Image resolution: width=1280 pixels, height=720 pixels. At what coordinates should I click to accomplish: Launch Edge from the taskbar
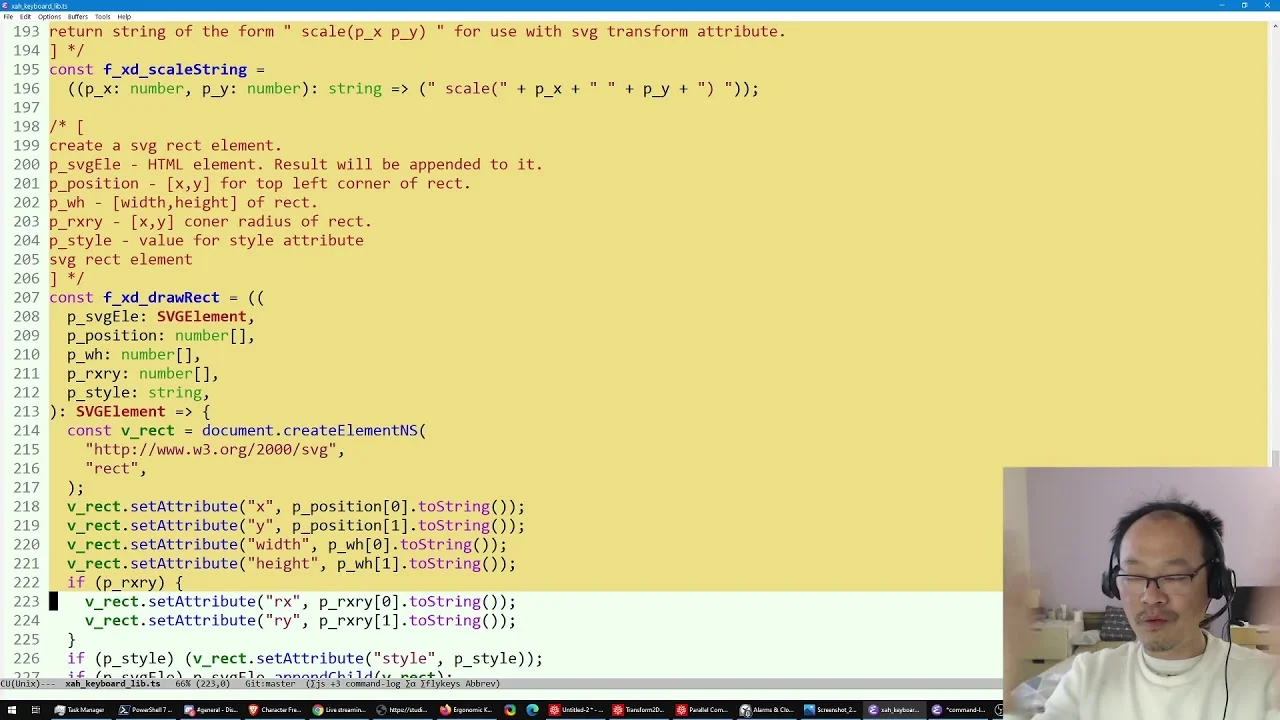(532, 710)
